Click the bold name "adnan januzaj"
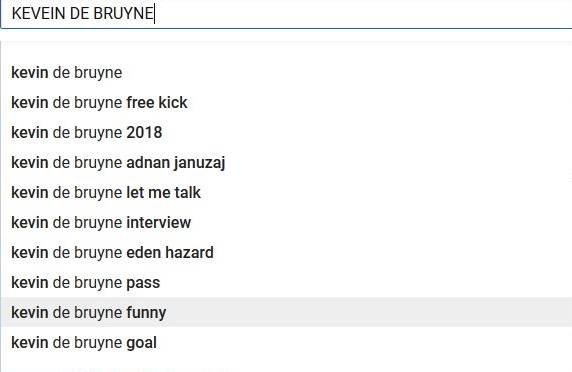The height and width of the screenshot is (372, 572). coord(176,163)
